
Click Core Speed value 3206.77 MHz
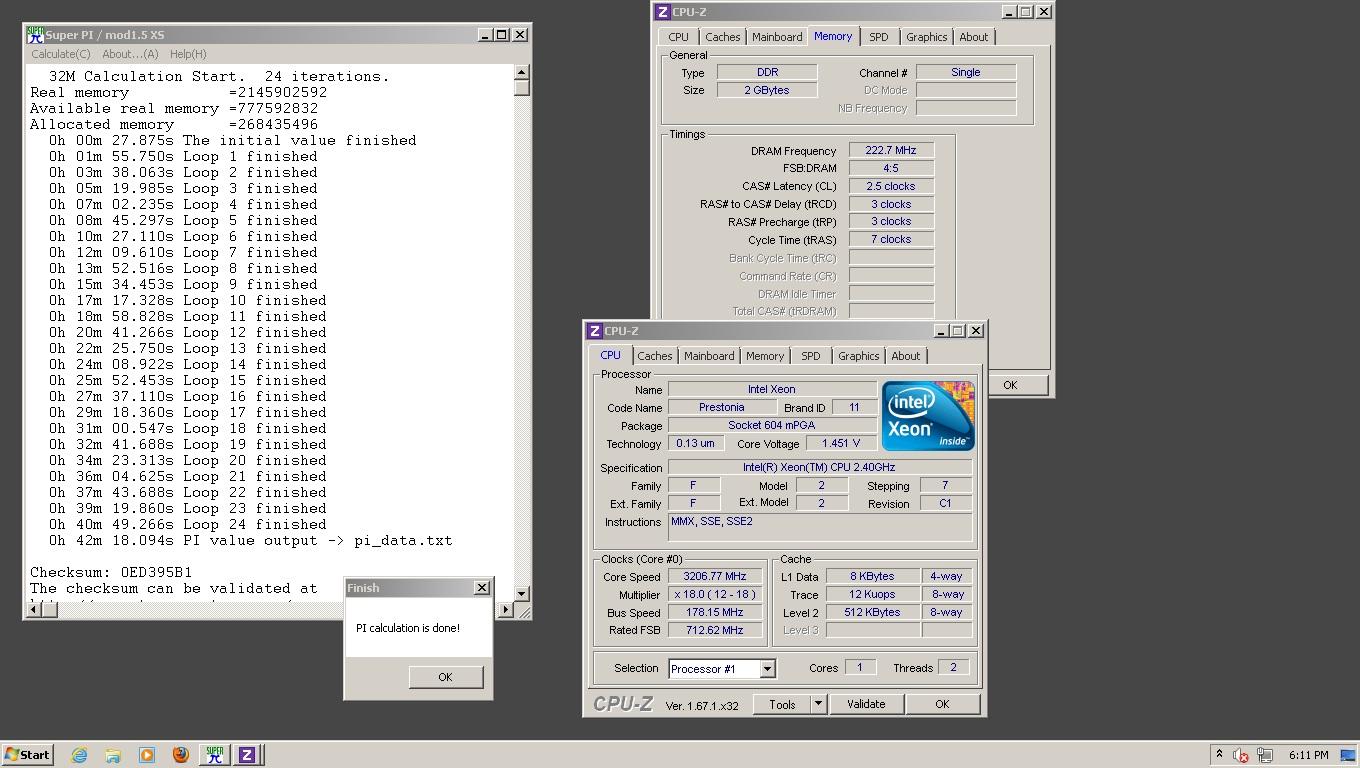(x=715, y=576)
